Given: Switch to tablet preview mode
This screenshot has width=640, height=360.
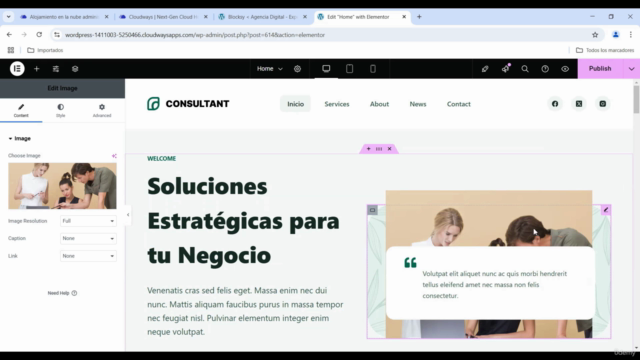Looking at the screenshot, I should point(349,69).
